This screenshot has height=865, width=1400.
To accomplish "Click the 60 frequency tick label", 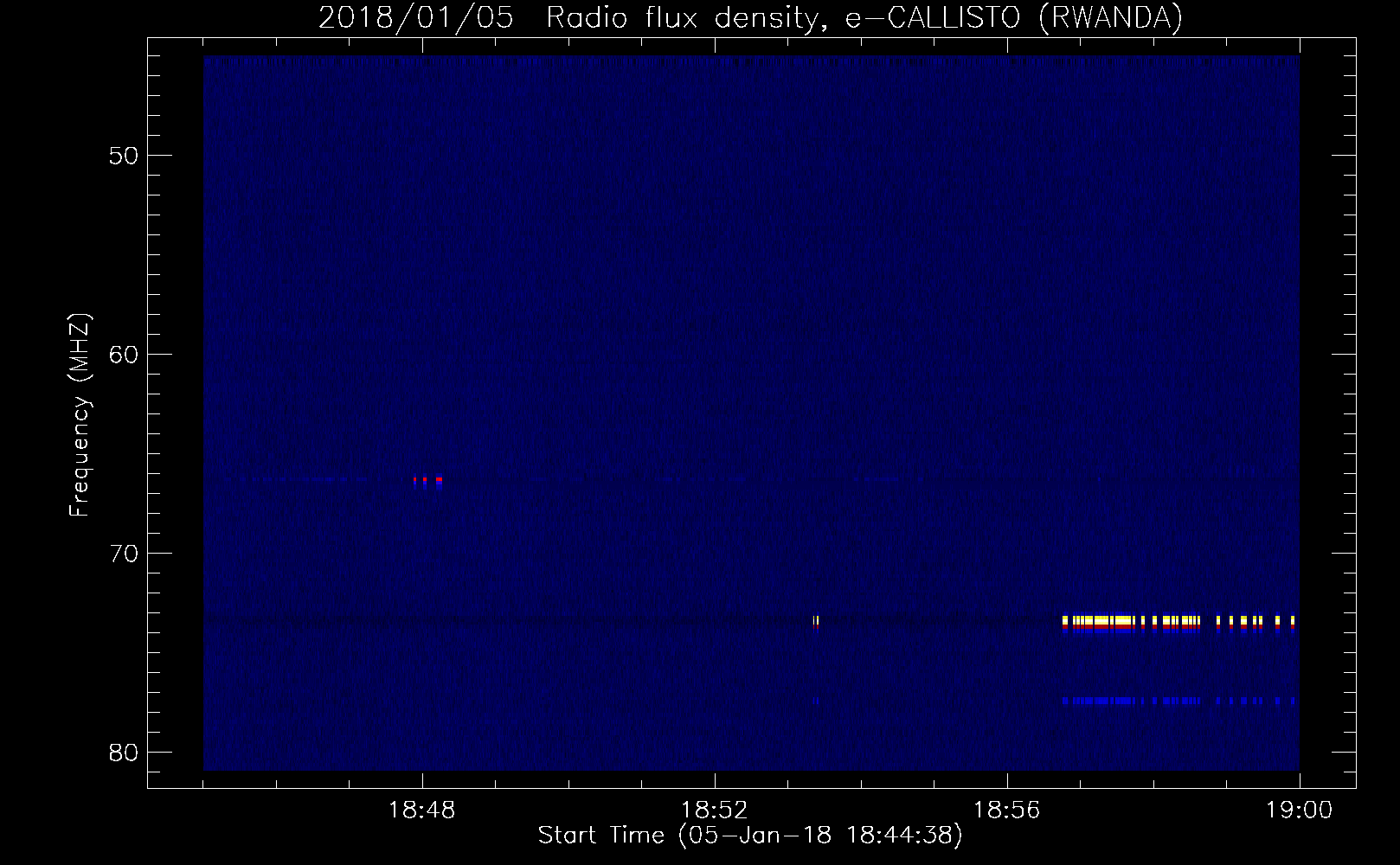I will (x=121, y=355).
